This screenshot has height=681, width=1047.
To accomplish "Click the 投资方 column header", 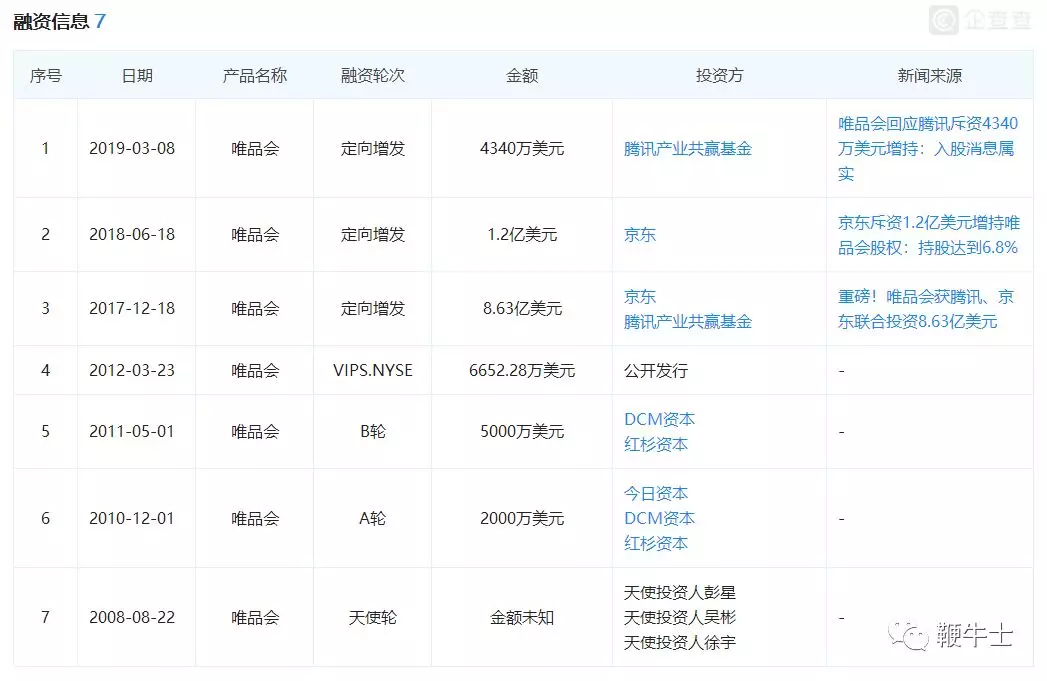I will tap(719, 75).
